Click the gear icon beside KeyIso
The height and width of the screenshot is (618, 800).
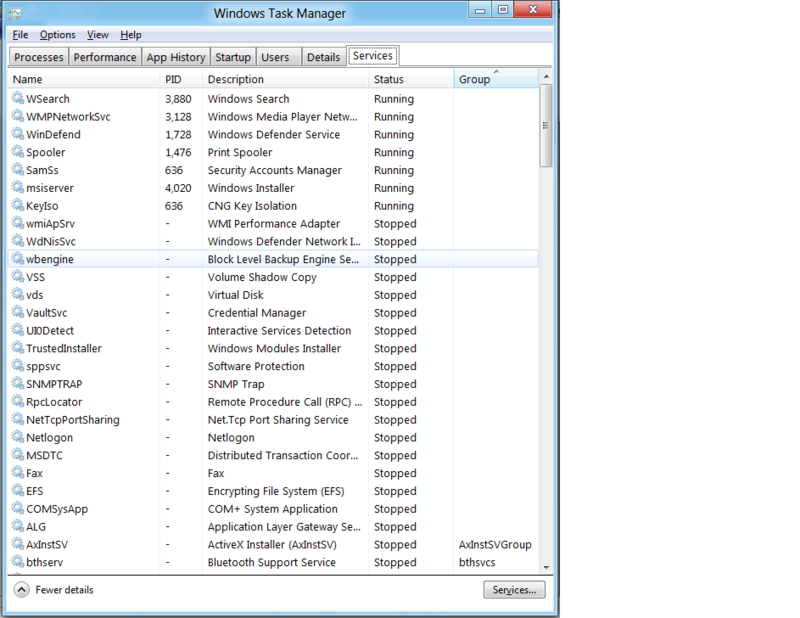click(18, 205)
